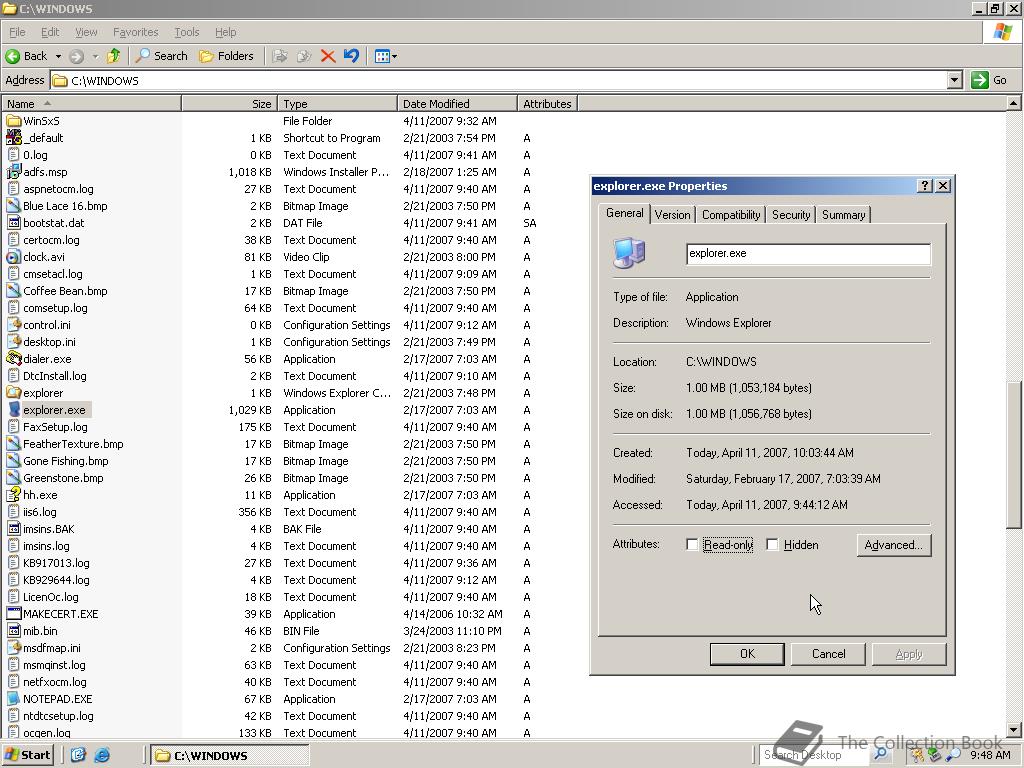Sort by Date Modified column header
The image size is (1024, 768).
pos(457,104)
